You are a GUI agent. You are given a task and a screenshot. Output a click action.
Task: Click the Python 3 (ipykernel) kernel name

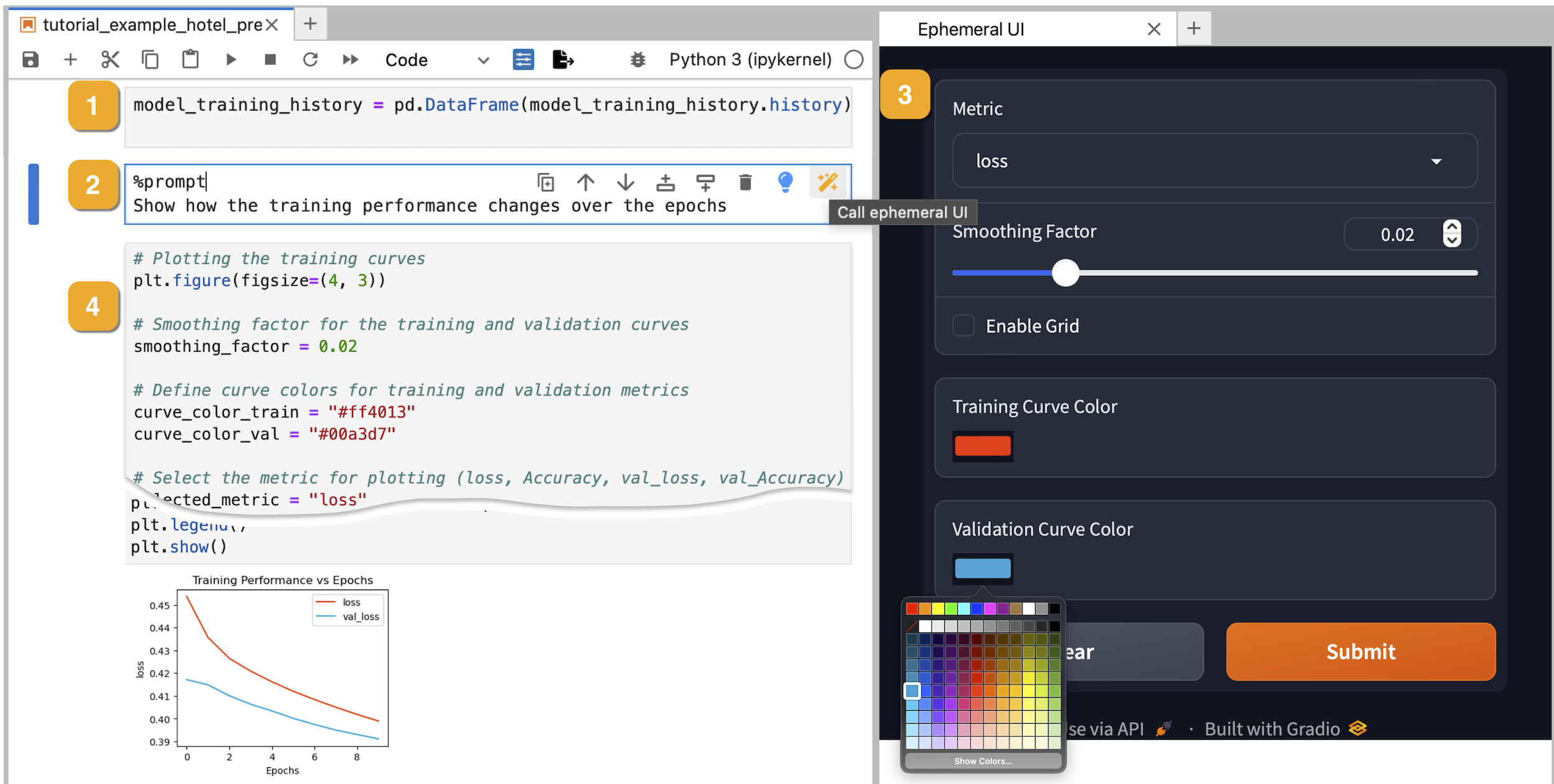click(750, 60)
